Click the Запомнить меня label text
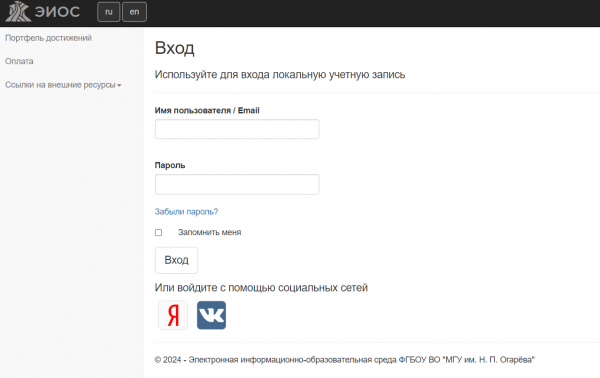600x378 pixels. coord(210,232)
